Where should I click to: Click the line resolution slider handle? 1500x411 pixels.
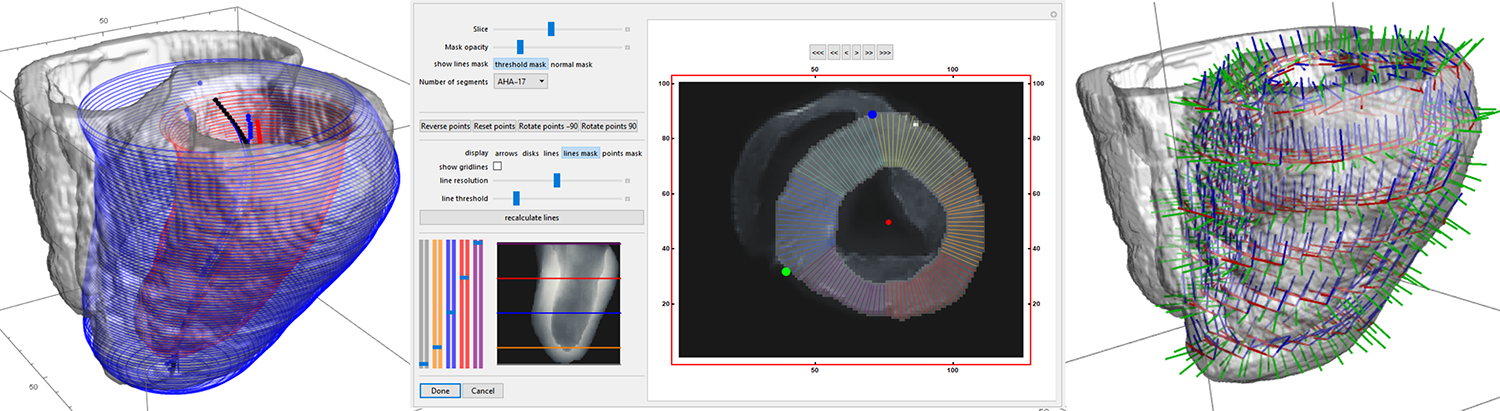[557, 181]
